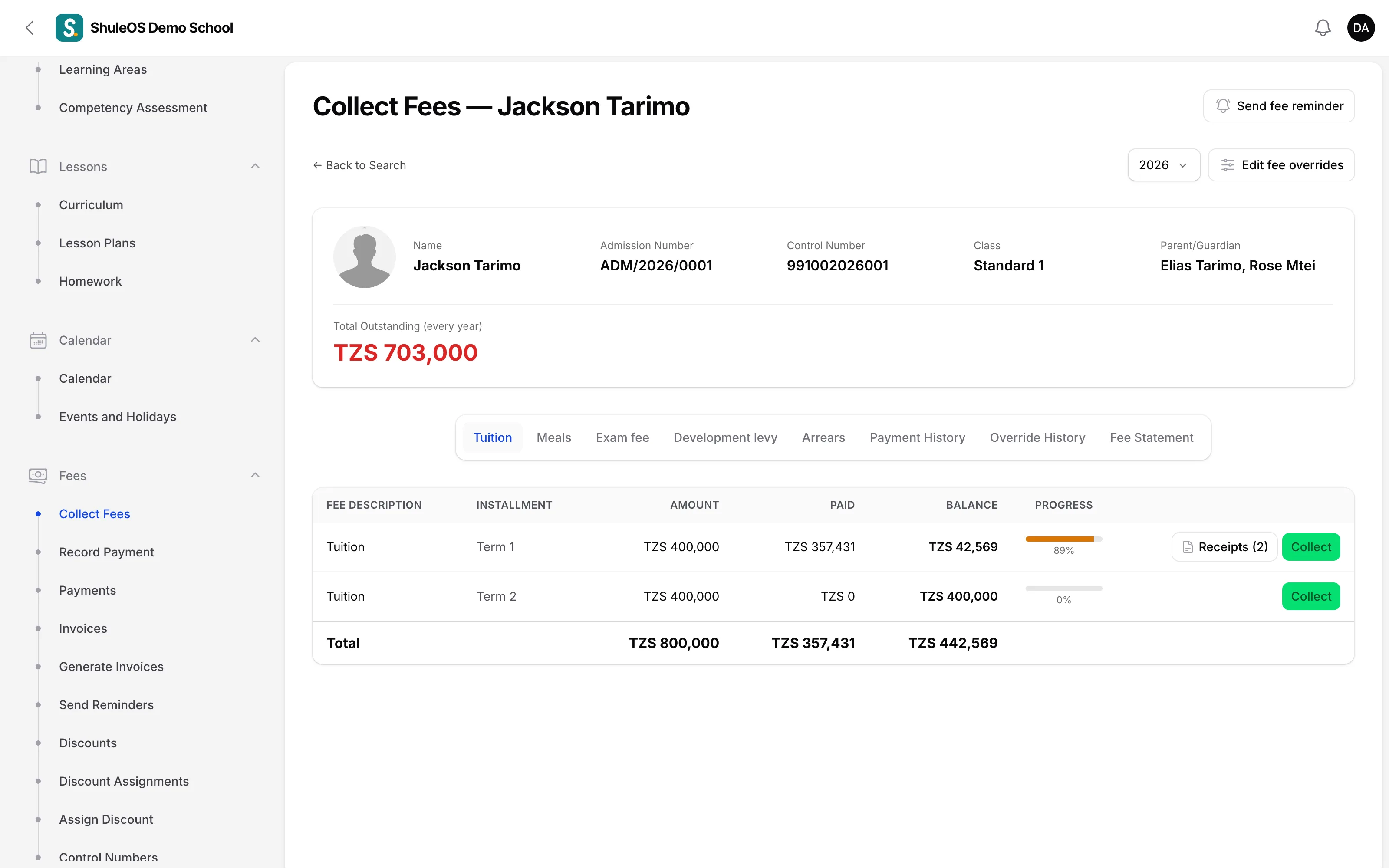1389x868 pixels.
Task: Click the FEE DESCRIPTION column header
Action: [374, 505]
